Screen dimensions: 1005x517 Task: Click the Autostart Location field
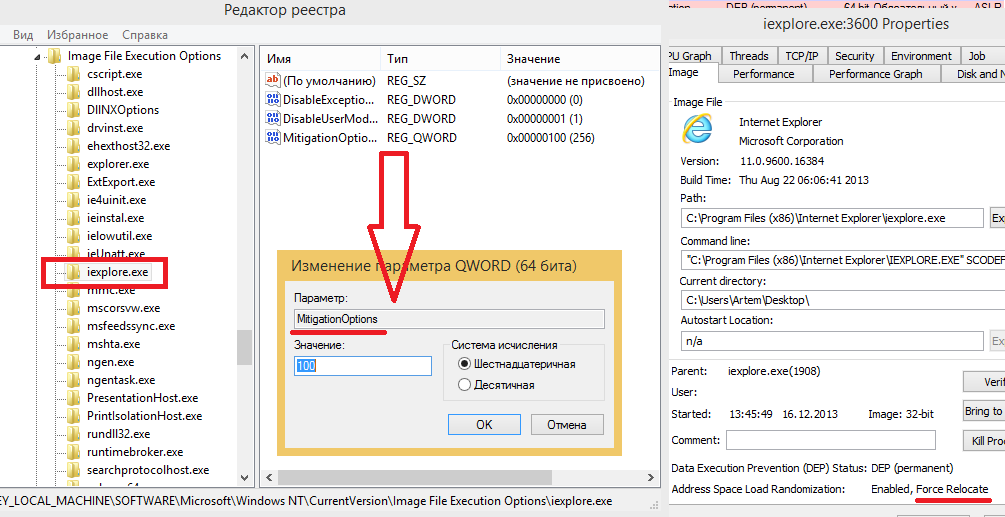tap(832, 341)
